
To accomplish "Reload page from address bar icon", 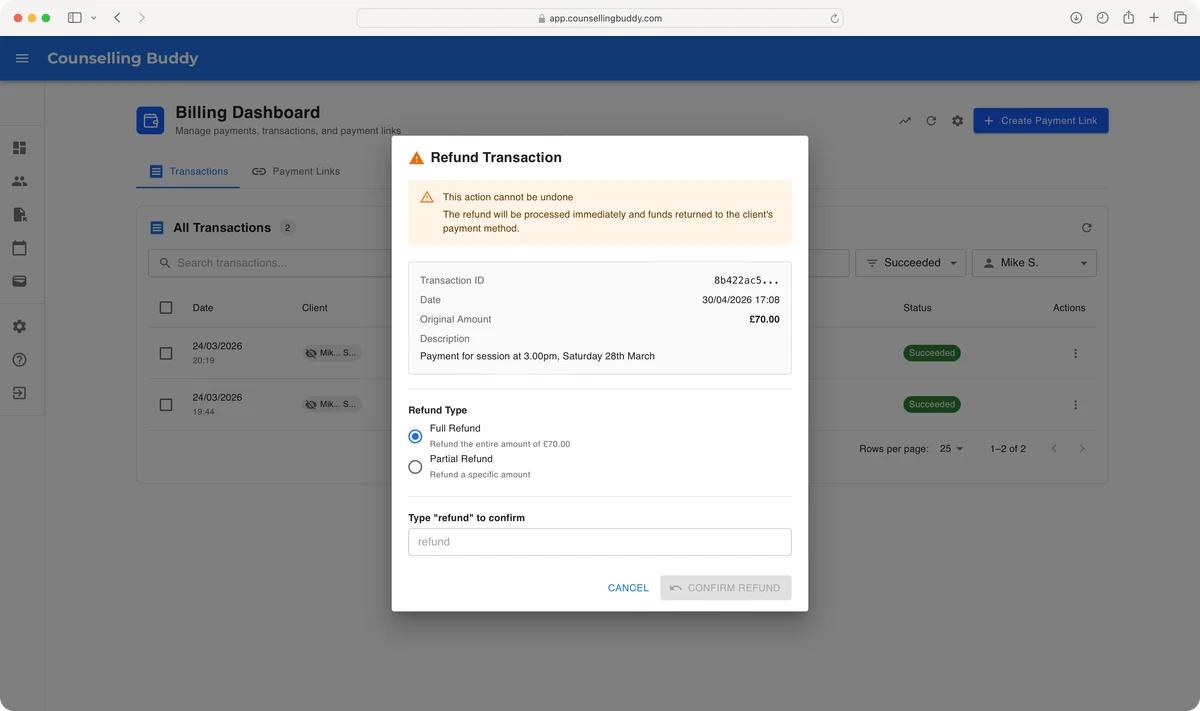I will click(834, 18).
